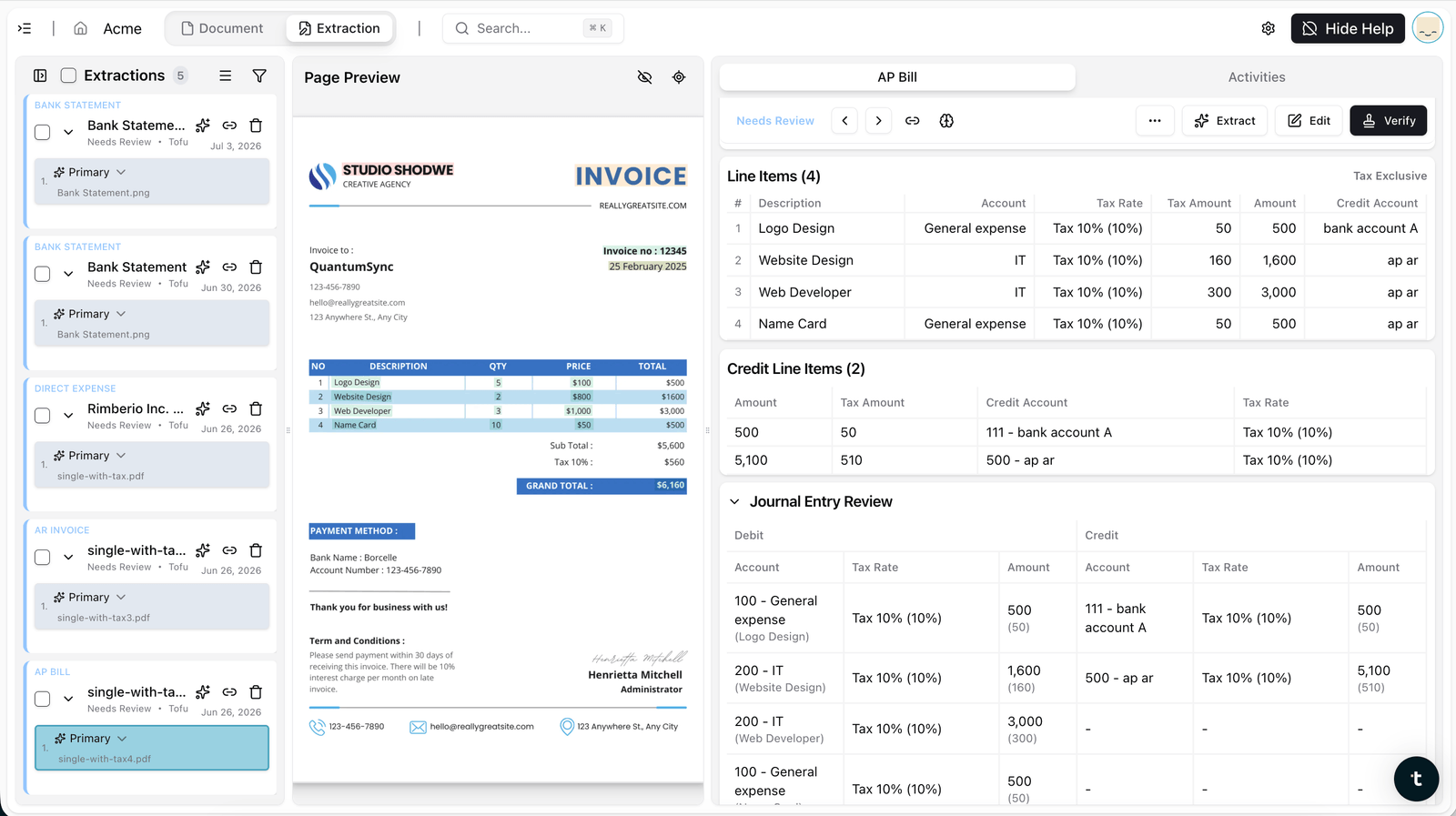Open the filter icon in Extractions

pyautogui.click(x=259, y=76)
